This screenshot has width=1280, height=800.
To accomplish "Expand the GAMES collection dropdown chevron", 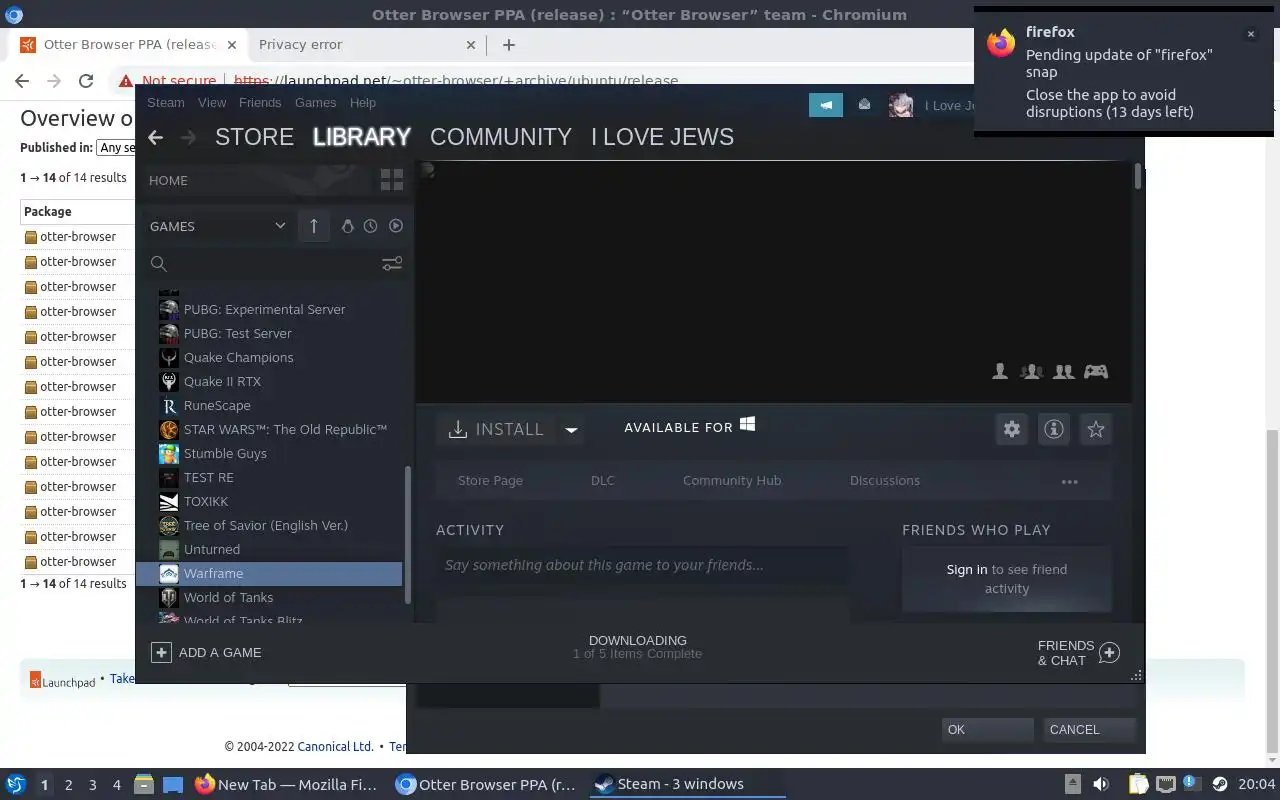I will click(x=280, y=226).
